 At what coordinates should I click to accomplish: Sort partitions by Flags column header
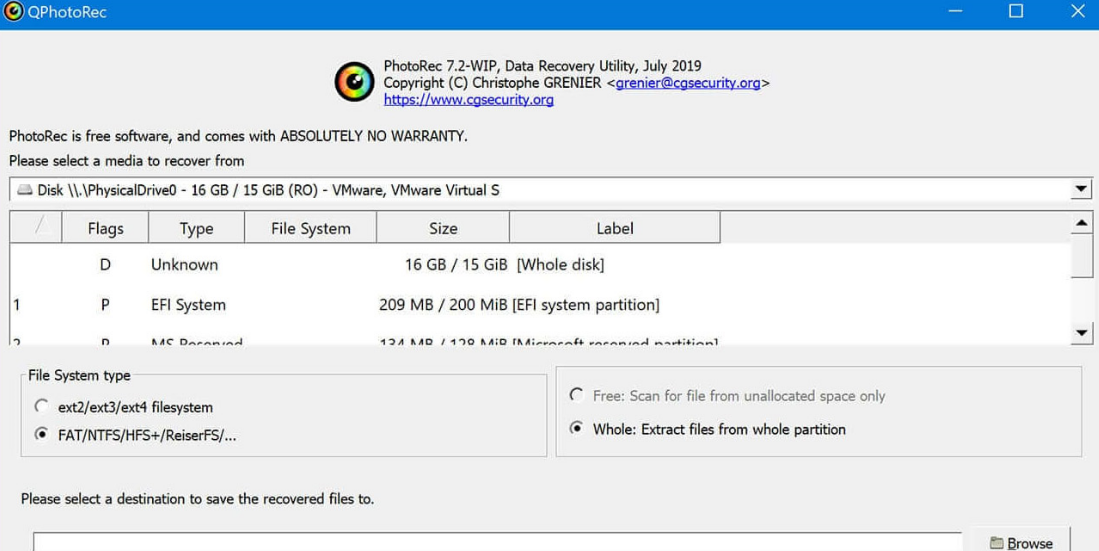point(105,228)
